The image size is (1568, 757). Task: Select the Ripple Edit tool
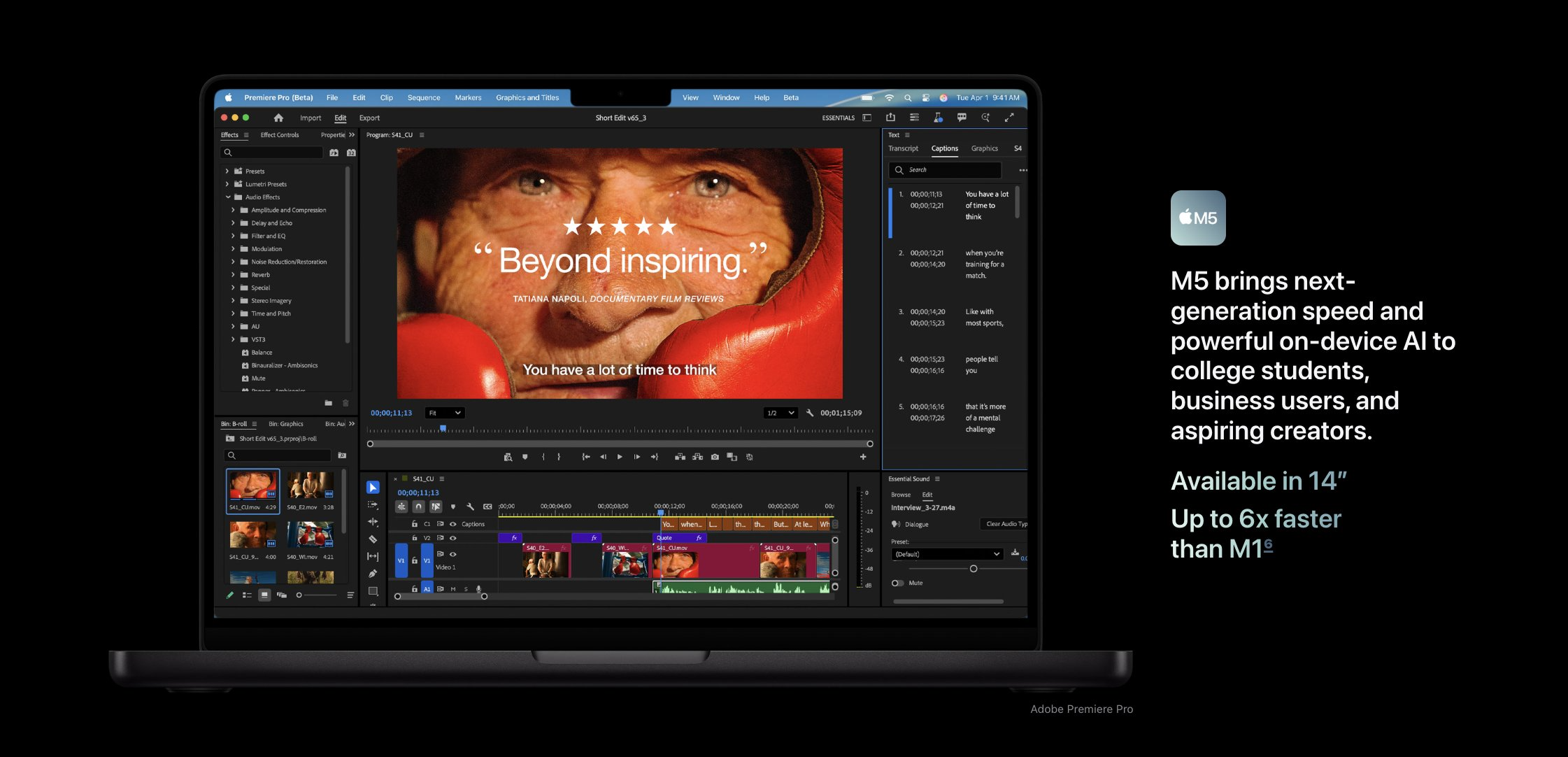373,522
